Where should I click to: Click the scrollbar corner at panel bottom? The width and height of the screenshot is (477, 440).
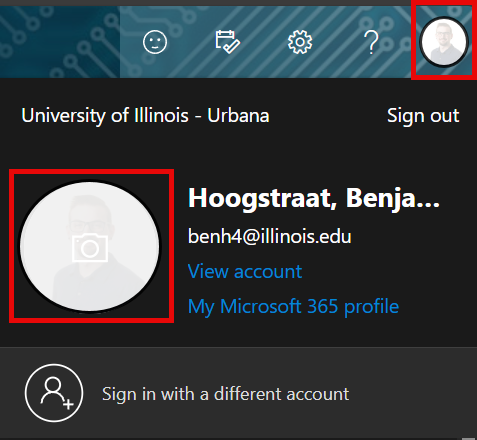coord(468,438)
